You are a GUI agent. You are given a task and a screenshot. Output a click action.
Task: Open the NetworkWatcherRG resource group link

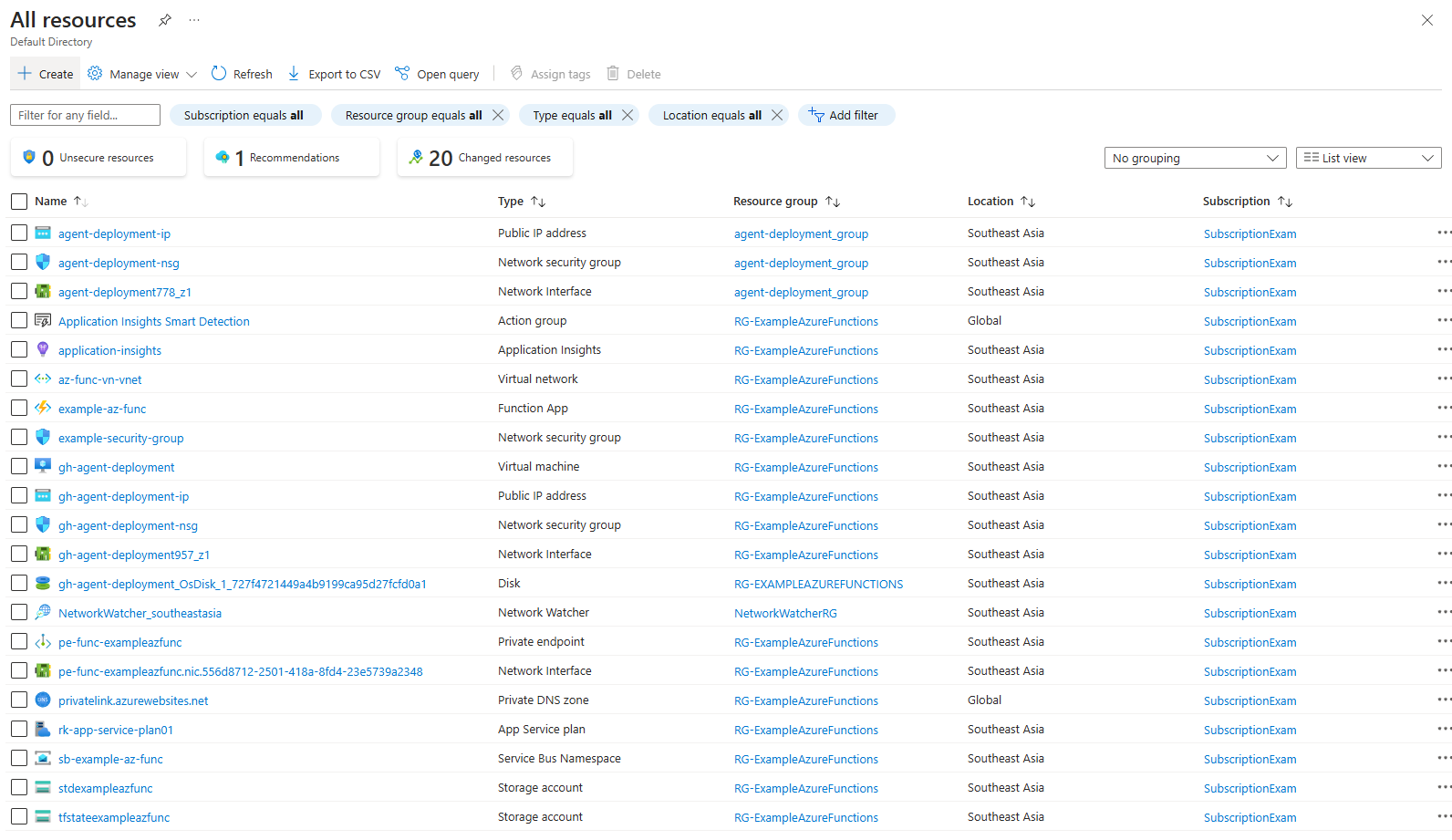(x=785, y=613)
